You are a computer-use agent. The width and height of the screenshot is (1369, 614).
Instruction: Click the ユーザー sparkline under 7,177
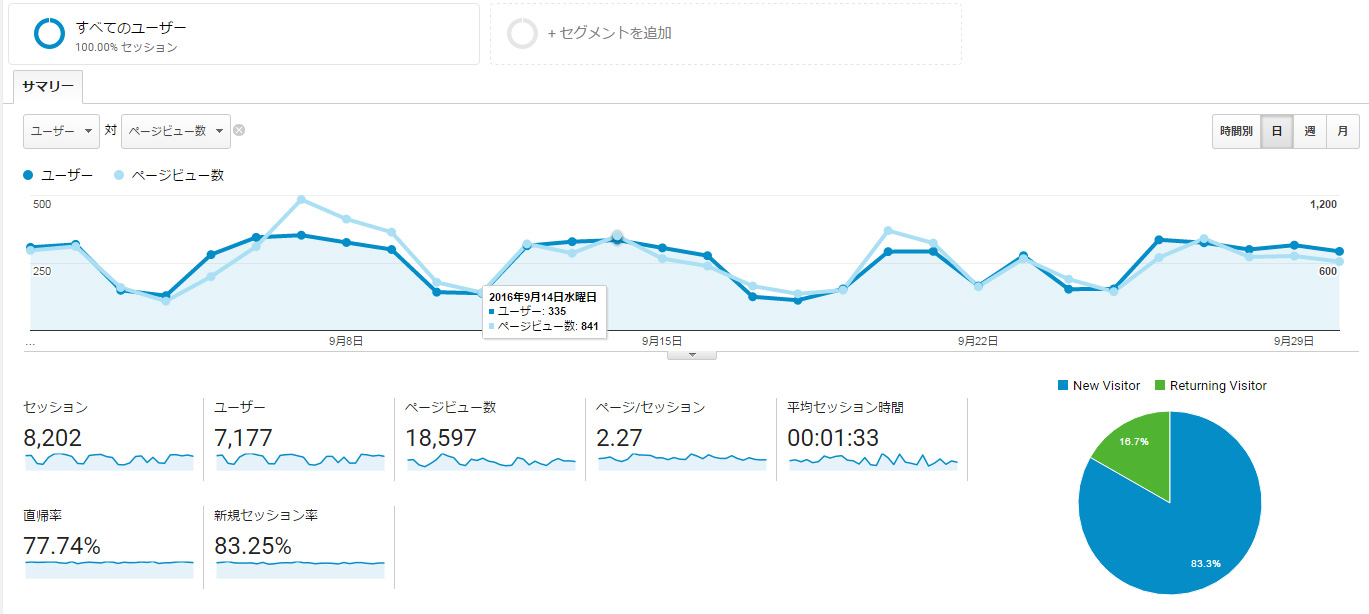pos(300,461)
